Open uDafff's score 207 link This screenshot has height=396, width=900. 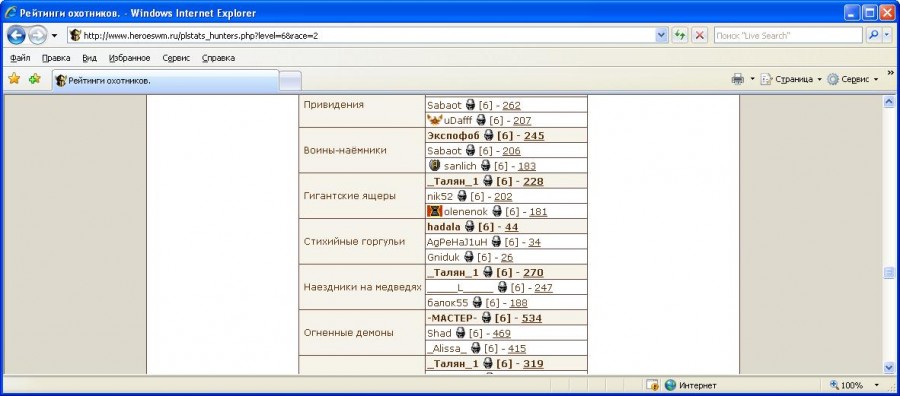coord(522,121)
